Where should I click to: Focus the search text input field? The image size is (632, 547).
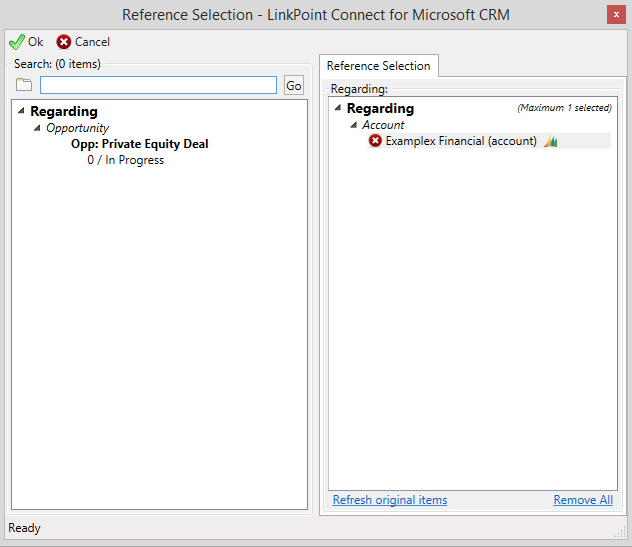[x=158, y=85]
